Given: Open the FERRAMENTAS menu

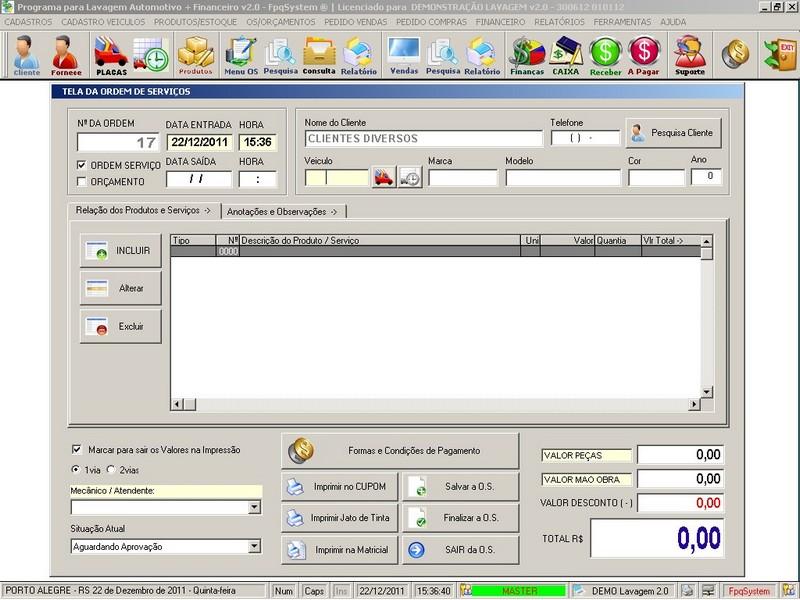Looking at the screenshot, I should pyautogui.click(x=622, y=22).
